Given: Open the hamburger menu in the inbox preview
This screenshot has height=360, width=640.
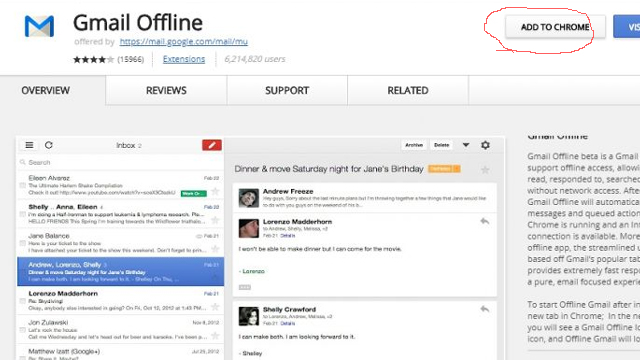Looking at the screenshot, I should [29, 145].
